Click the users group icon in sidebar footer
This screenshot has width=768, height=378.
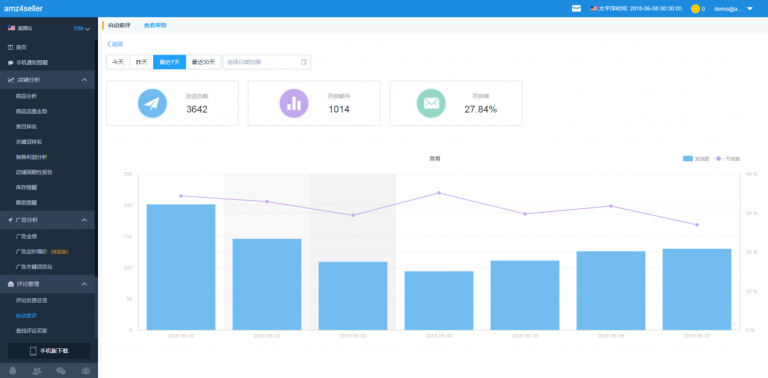pyautogui.click(x=37, y=371)
